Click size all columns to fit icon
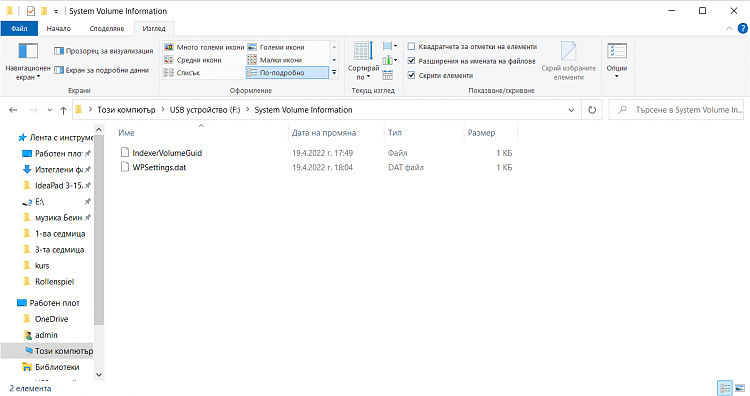This screenshot has height=396, width=750. [387, 75]
